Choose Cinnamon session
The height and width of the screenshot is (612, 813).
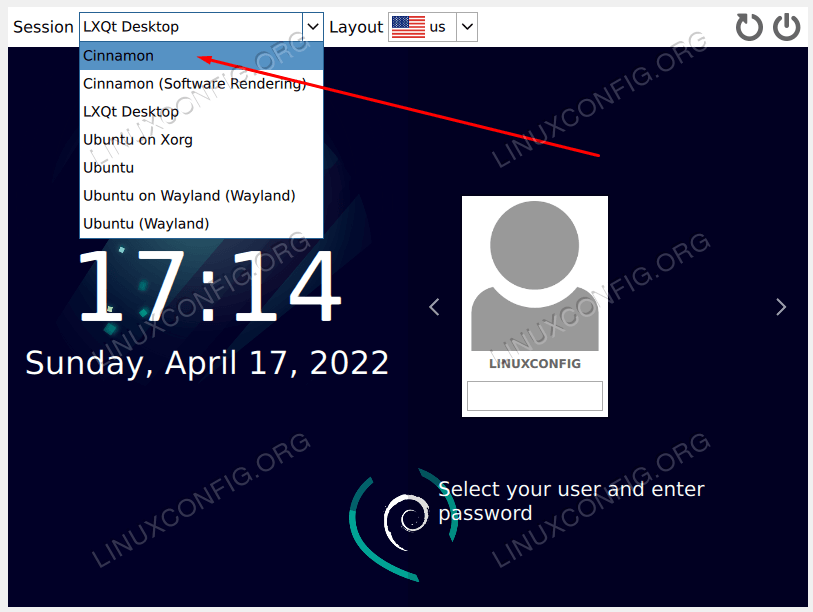(x=201, y=55)
